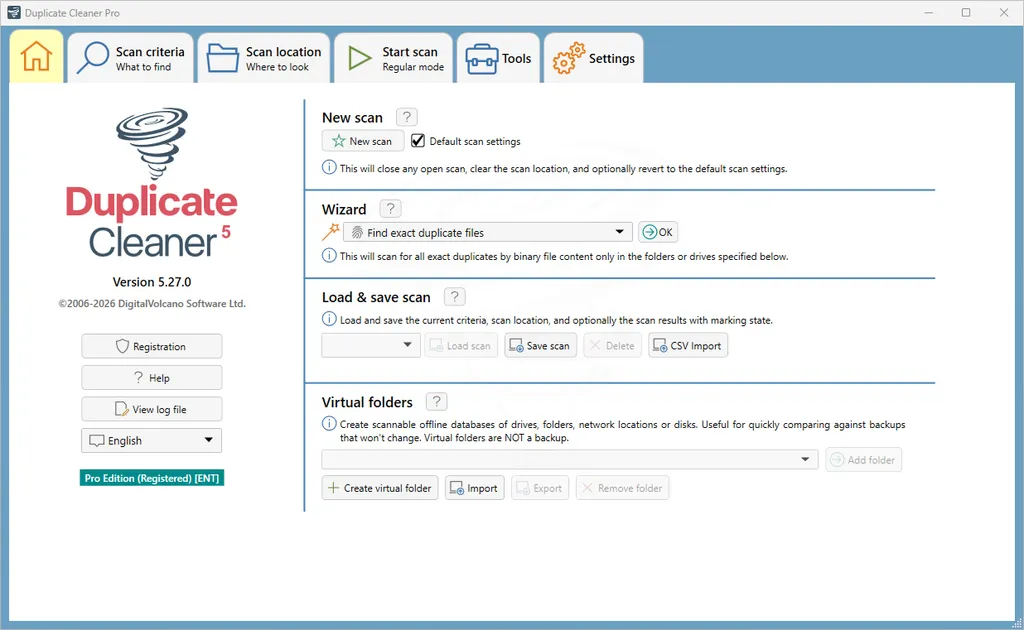Click the app icon in the title bar
1024x630 pixels.
pos(14,12)
